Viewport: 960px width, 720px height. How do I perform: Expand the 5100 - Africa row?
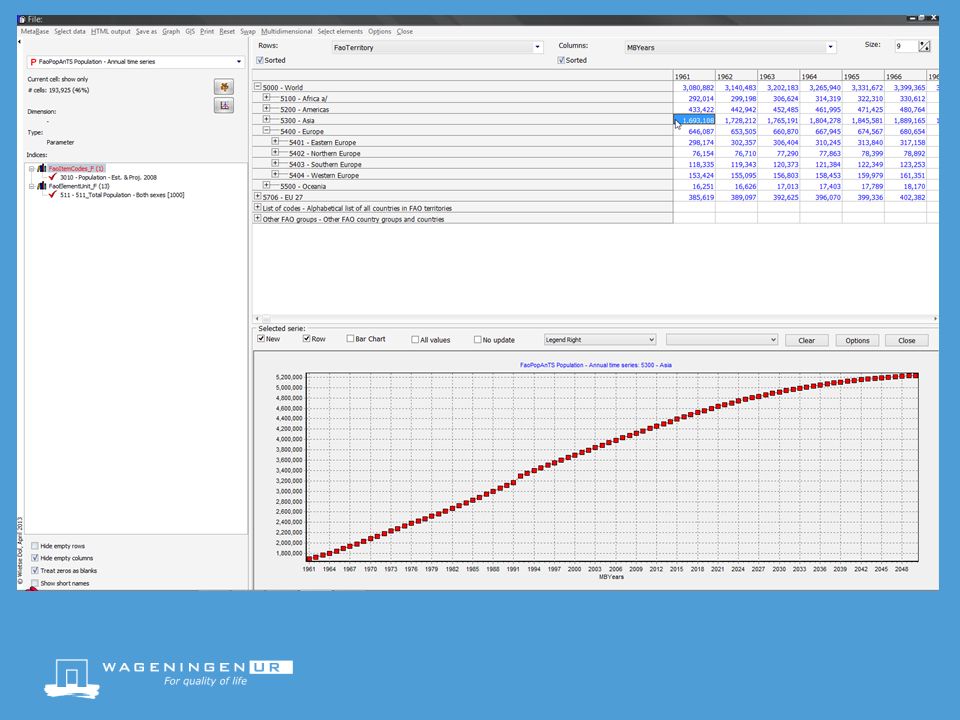click(266, 98)
